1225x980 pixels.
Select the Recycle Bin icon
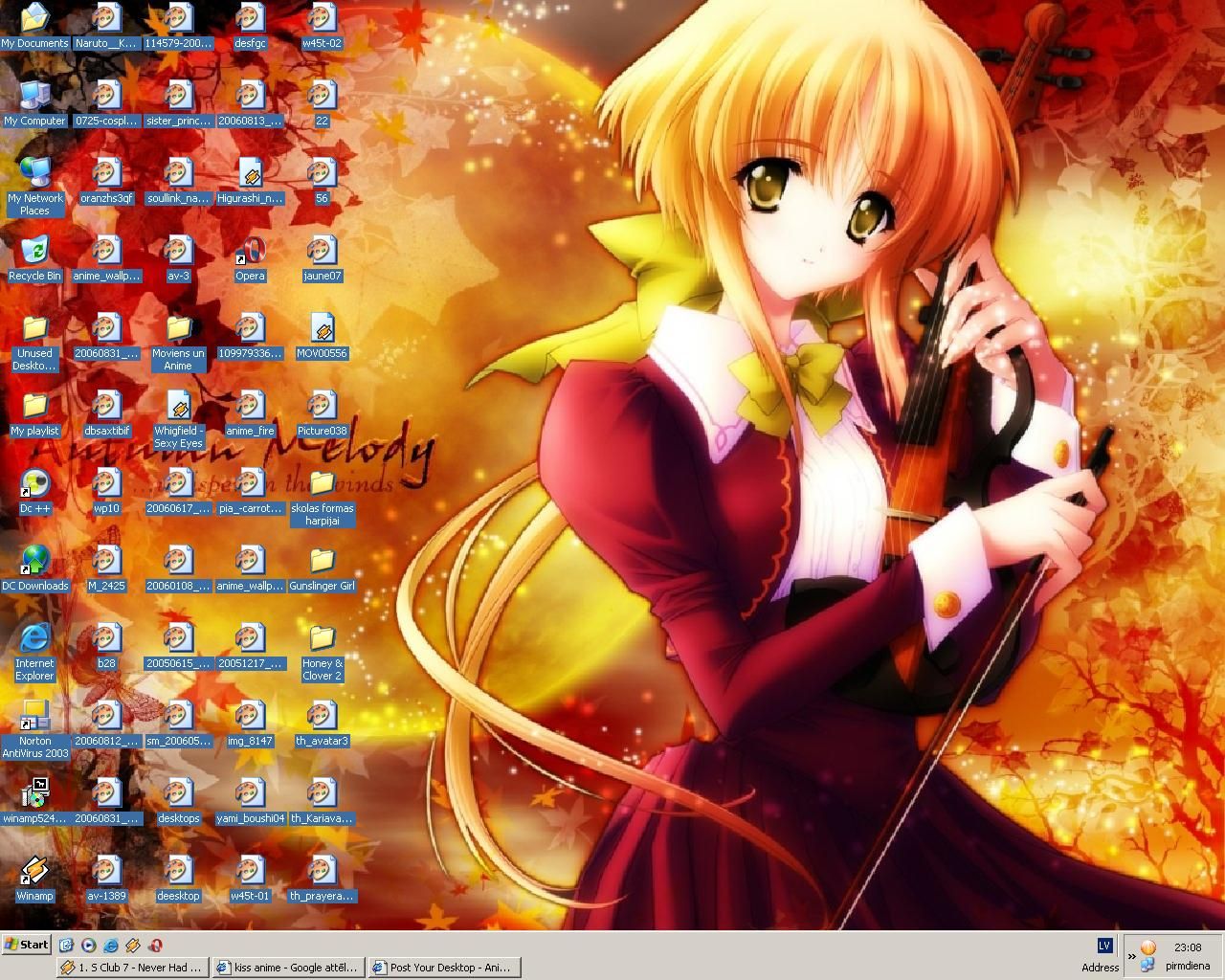[34, 258]
